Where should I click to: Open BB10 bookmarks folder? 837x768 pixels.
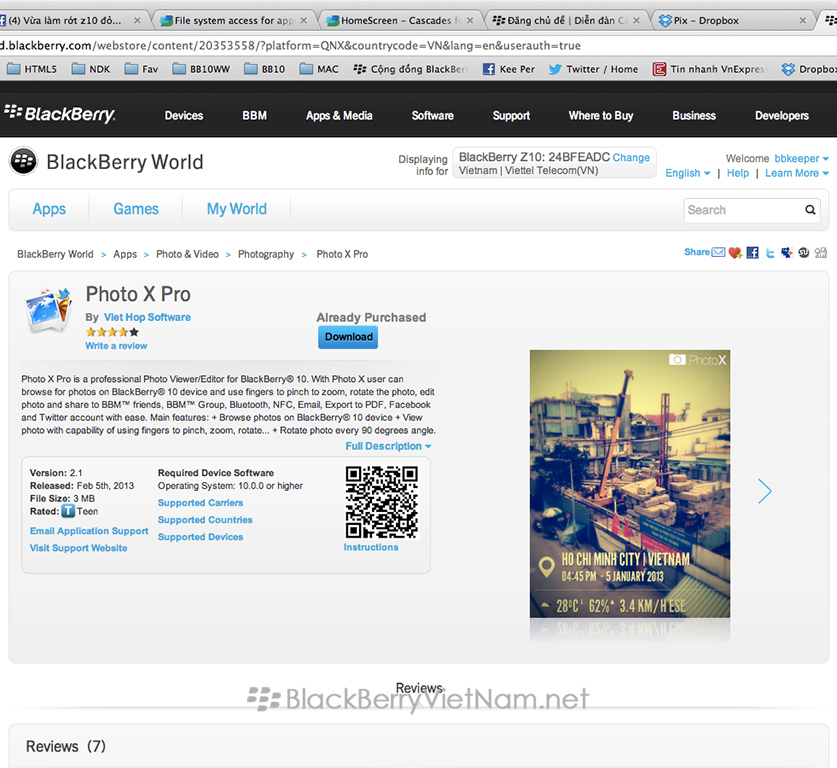point(265,69)
